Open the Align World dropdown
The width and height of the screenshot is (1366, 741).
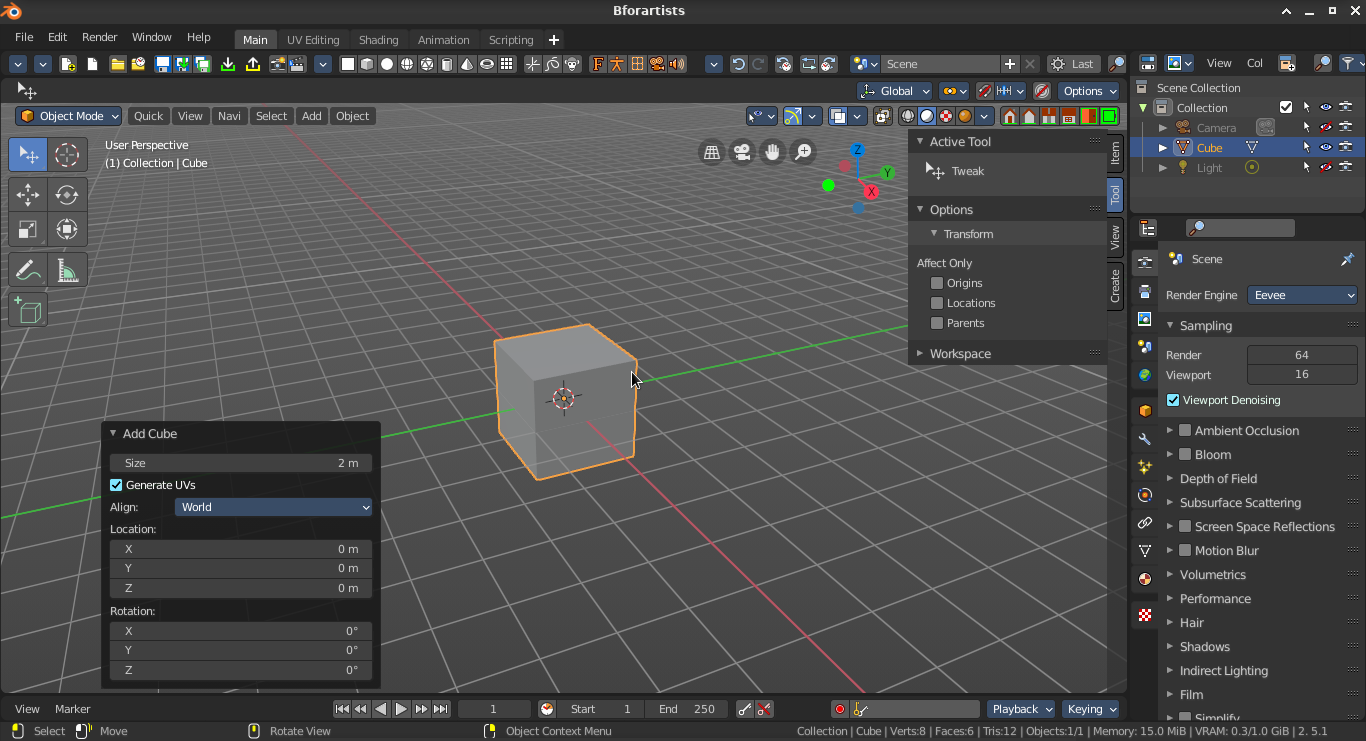273,507
